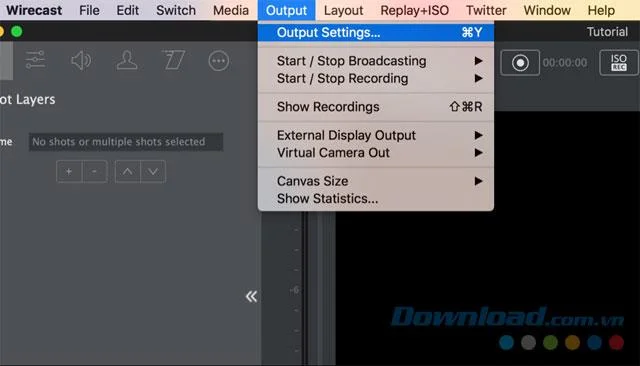Open the Wirecast application menu
This screenshot has width=640, height=366.
coord(34,10)
